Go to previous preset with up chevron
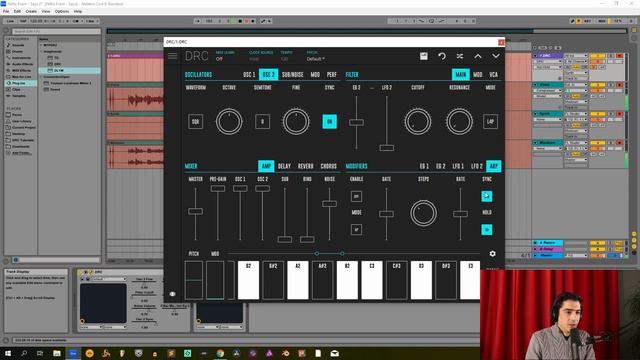This screenshot has height=360, width=640. (478, 56)
